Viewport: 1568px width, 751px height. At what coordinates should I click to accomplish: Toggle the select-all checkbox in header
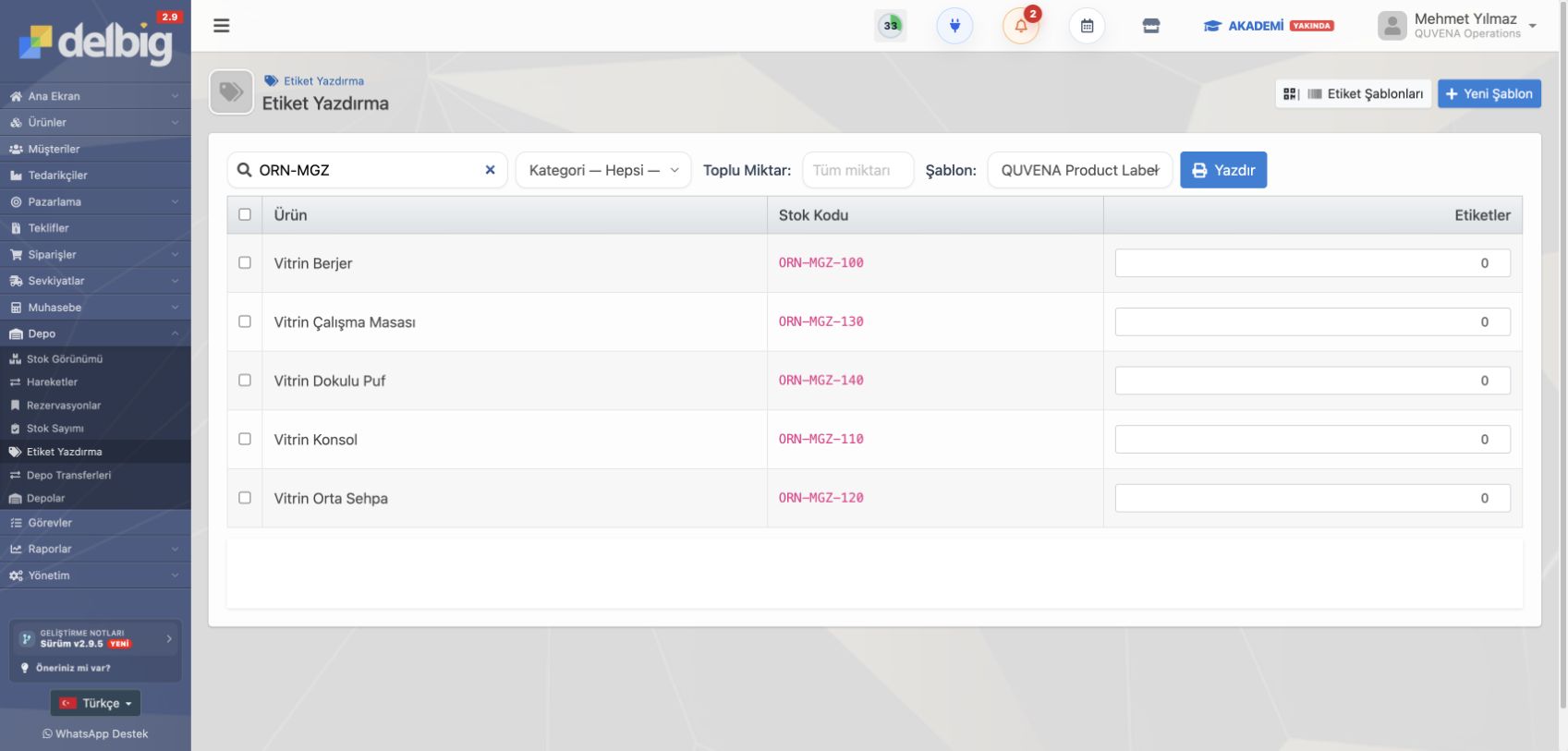click(x=245, y=214)
